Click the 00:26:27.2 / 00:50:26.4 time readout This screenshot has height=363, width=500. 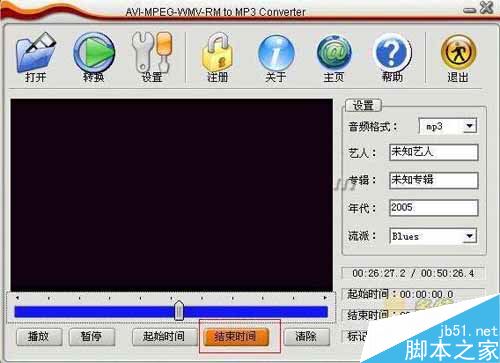413,274
